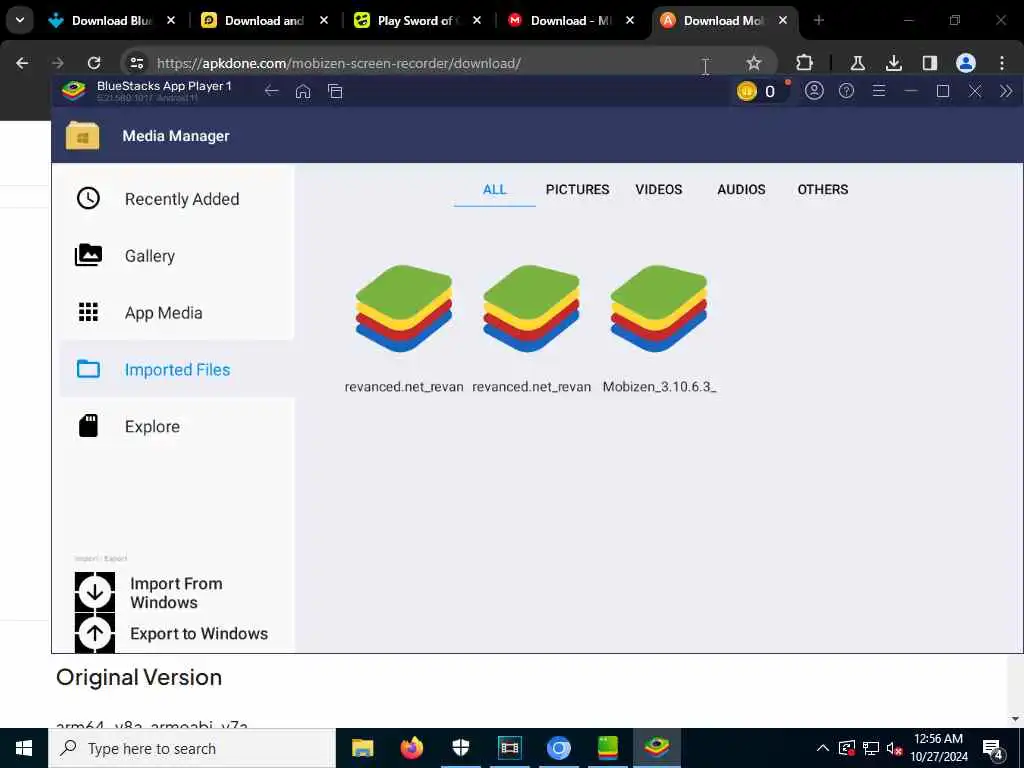Viewport: 1024px width, 768px height.
Task: Open Chrome profile avatar
Action: 966,63
